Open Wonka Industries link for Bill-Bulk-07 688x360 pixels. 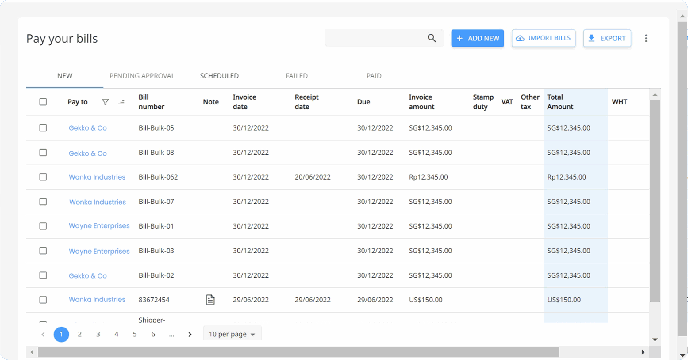(x=97, y=202)
